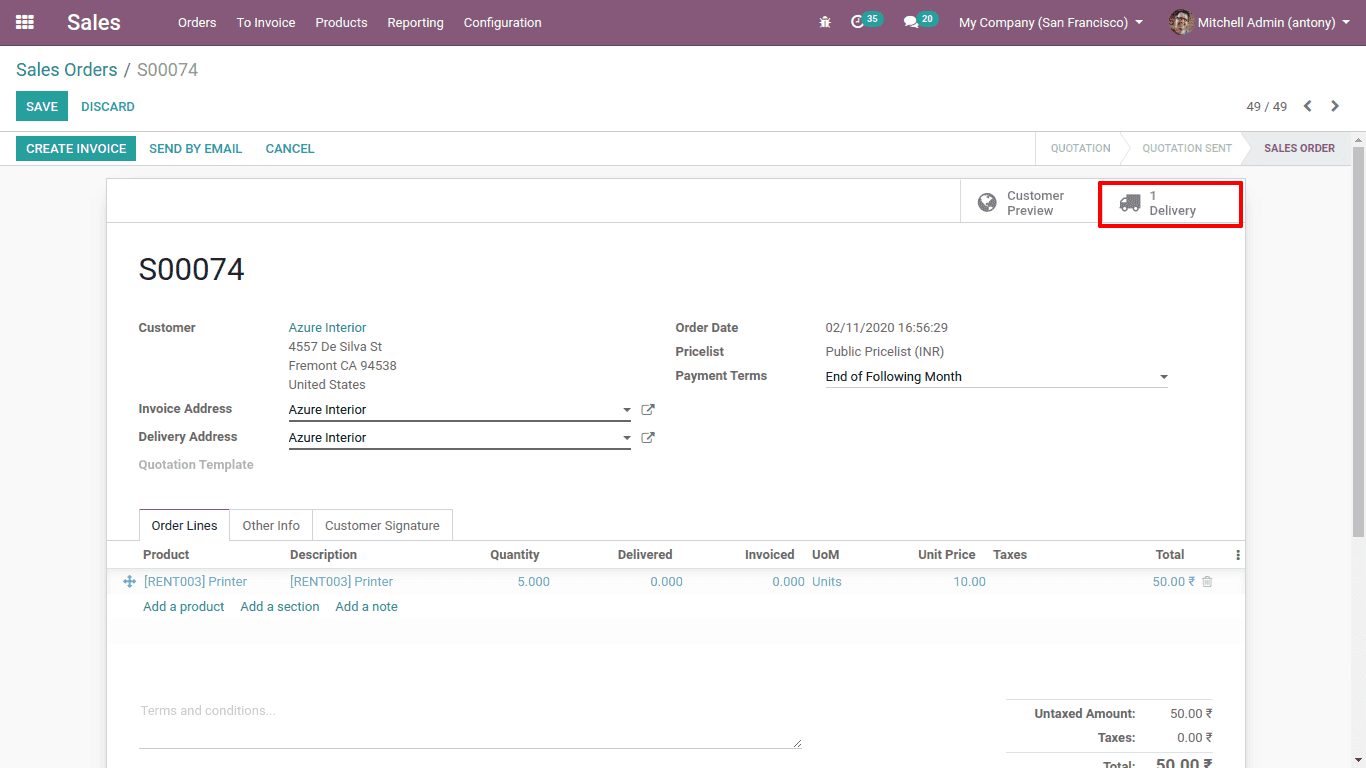
Task: Open company switcher My Company dropdown
Action: (x=1051, y=22)
